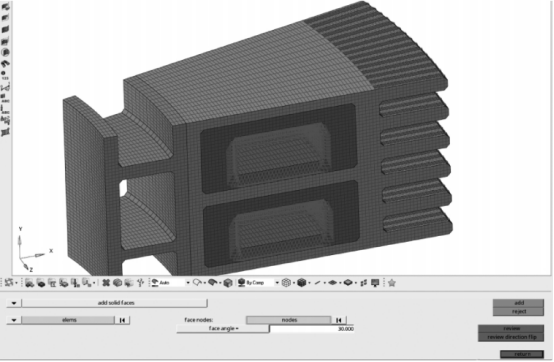Click the bottom icon in left sidebar
This screenshot has height=362, width=554.
5,132
